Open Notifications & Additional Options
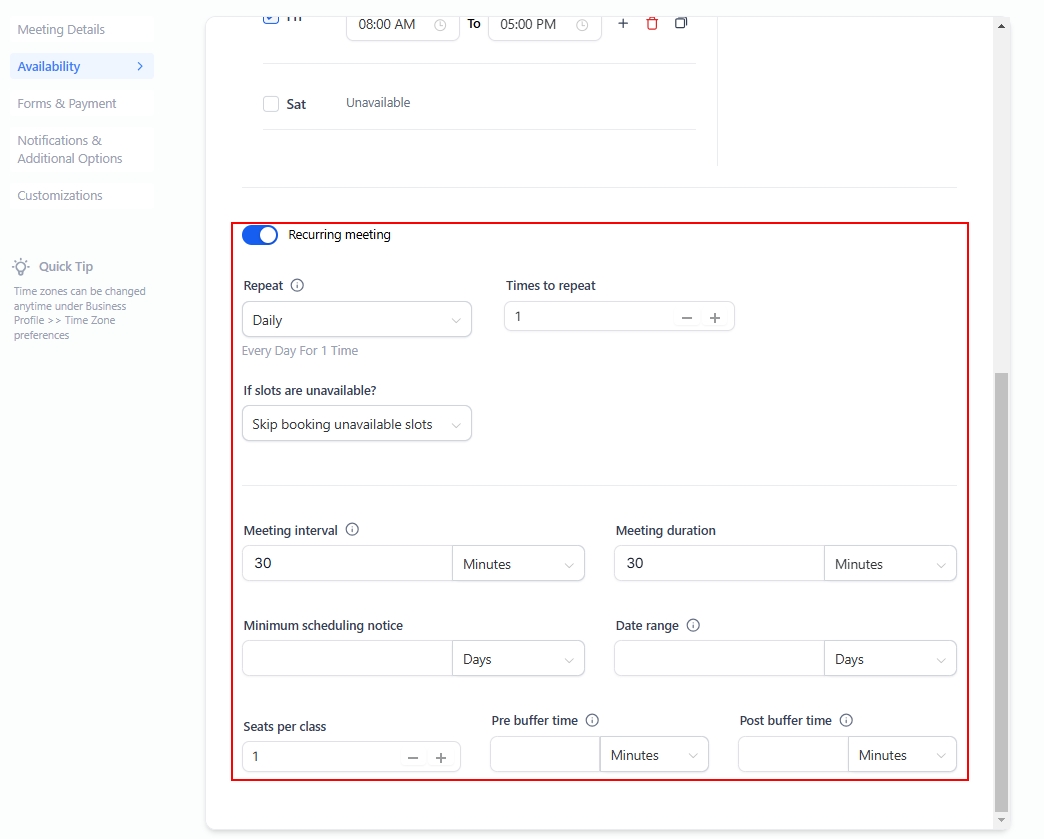Viewport: 1044px width, 839px height. coord(70,150)
